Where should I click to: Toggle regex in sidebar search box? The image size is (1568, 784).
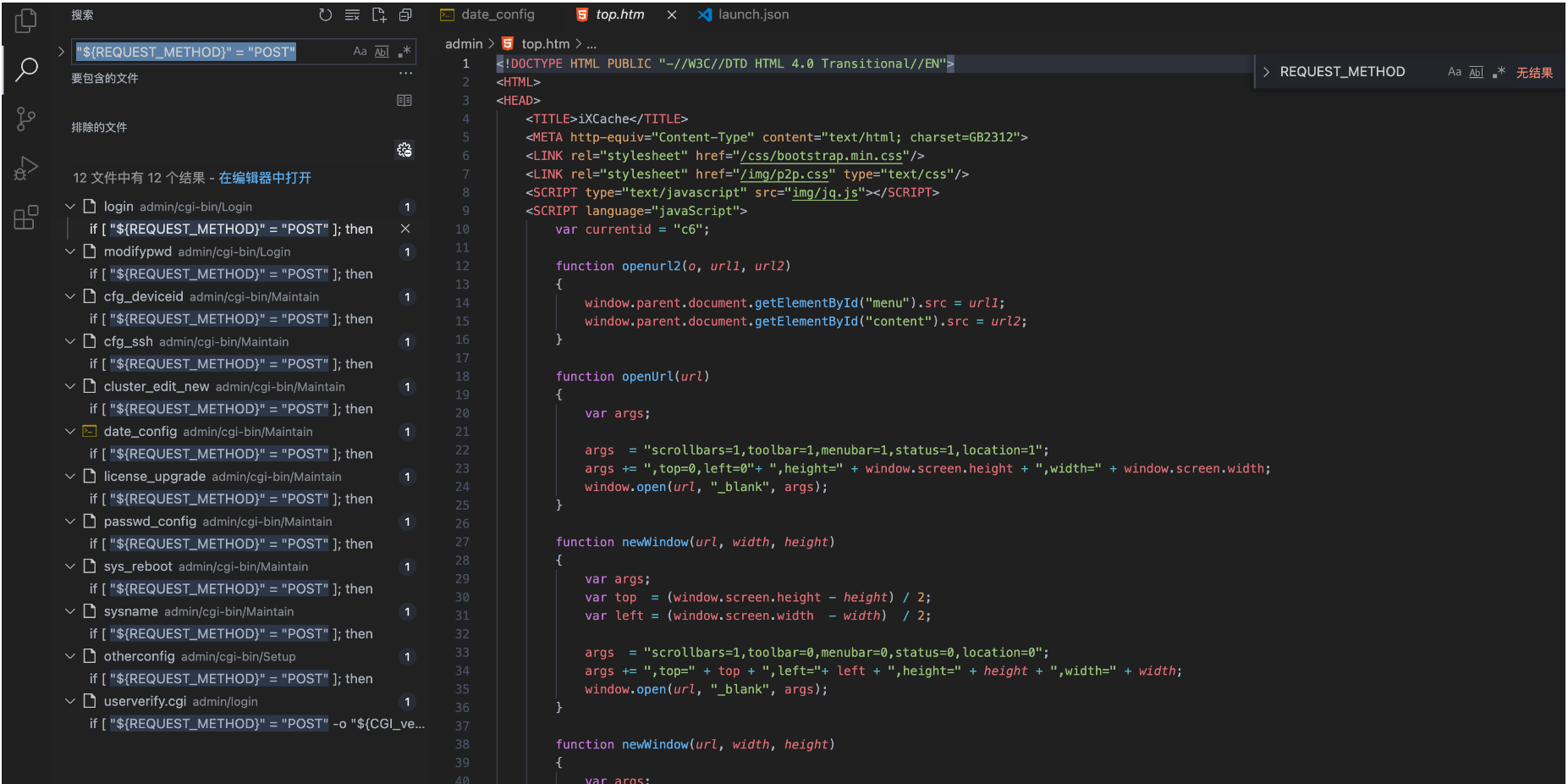404,52
